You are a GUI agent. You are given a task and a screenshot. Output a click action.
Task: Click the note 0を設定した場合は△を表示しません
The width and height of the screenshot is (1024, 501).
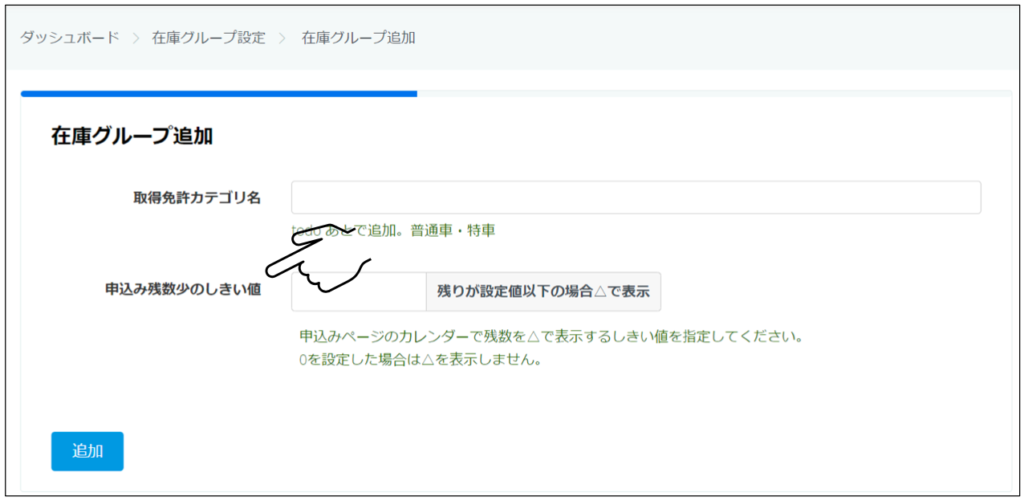(x=420, y=360)
